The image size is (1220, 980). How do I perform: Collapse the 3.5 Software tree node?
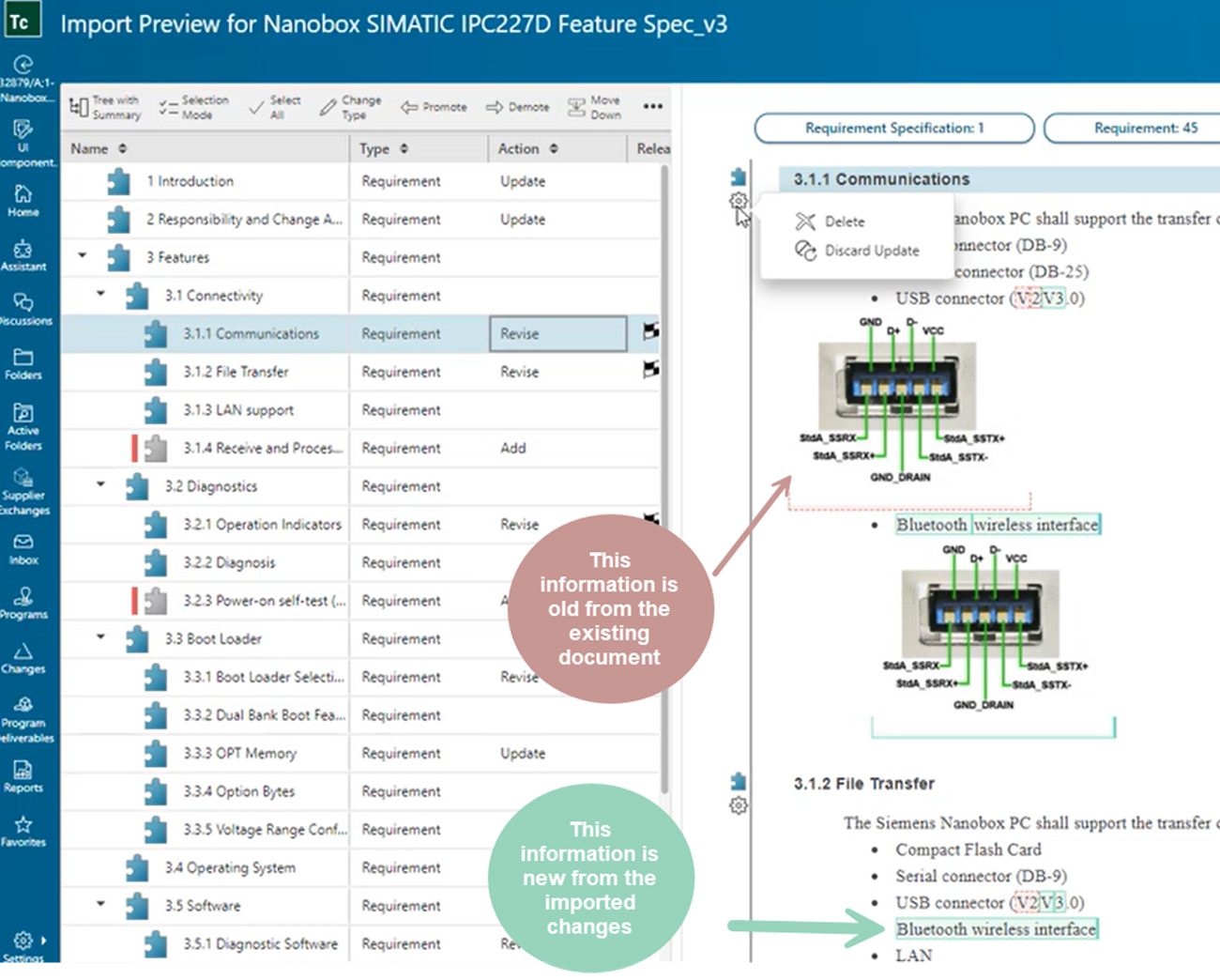(x=100, y=903)
